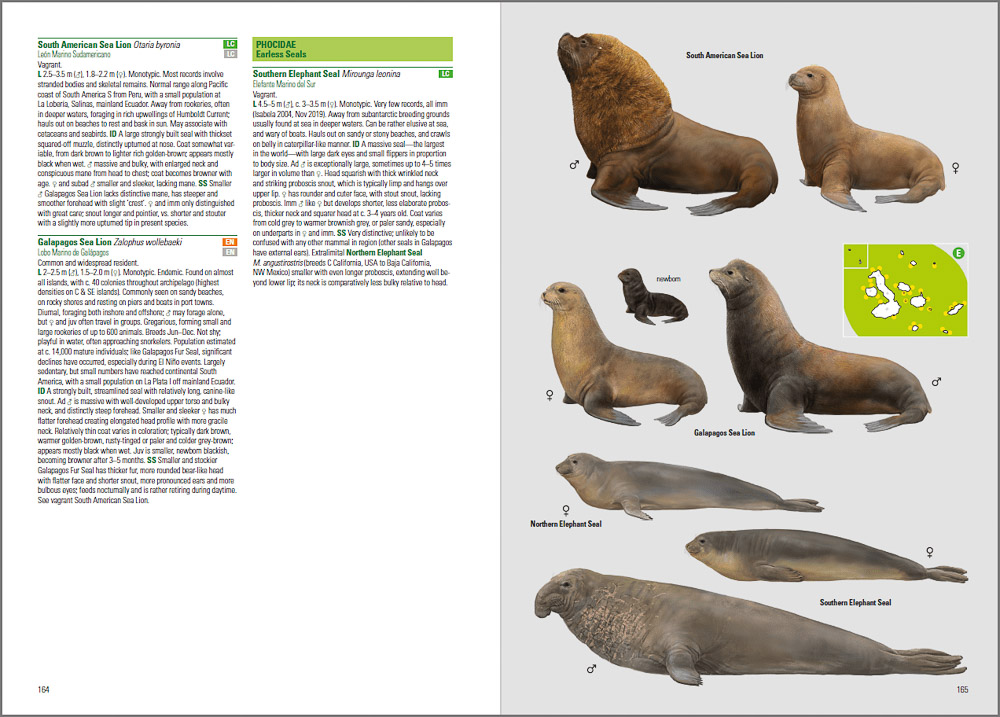
Task: Click the bold Northern Elephant Seal text reference
Action: click(x=384, y=253)
